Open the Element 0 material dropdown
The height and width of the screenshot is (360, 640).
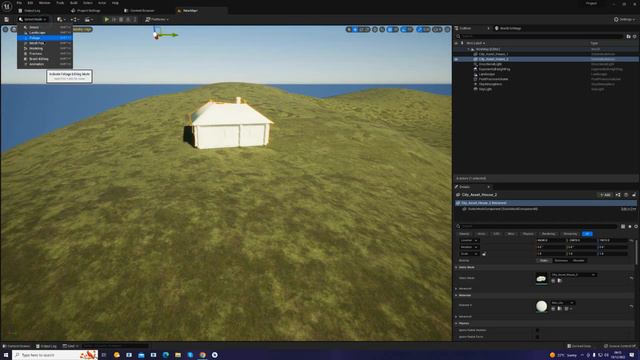click(563, 303)
